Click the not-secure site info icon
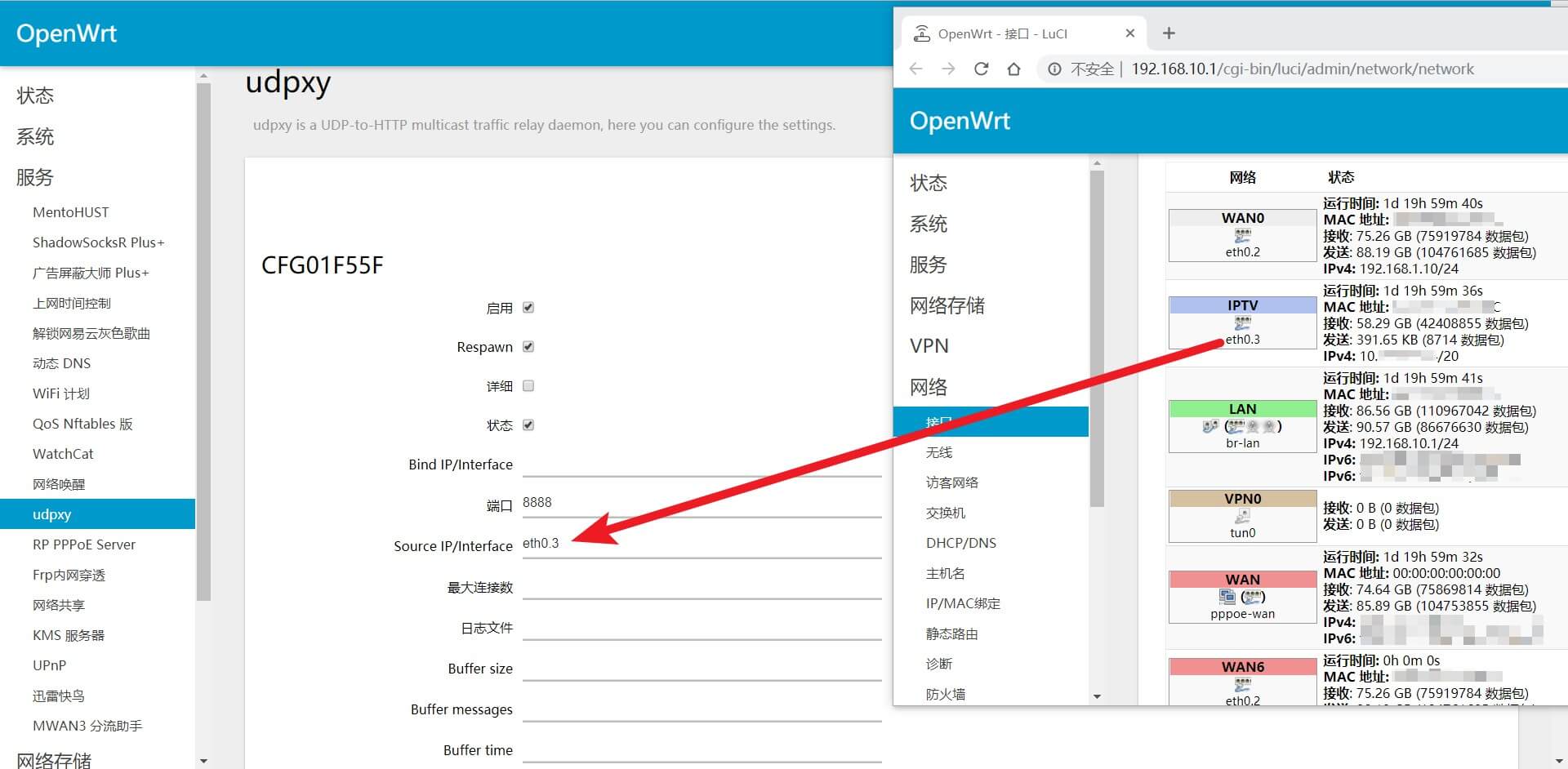 [1054, 69]
